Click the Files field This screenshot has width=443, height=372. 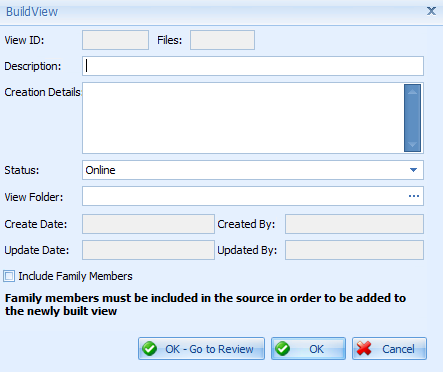click(222, 40)
